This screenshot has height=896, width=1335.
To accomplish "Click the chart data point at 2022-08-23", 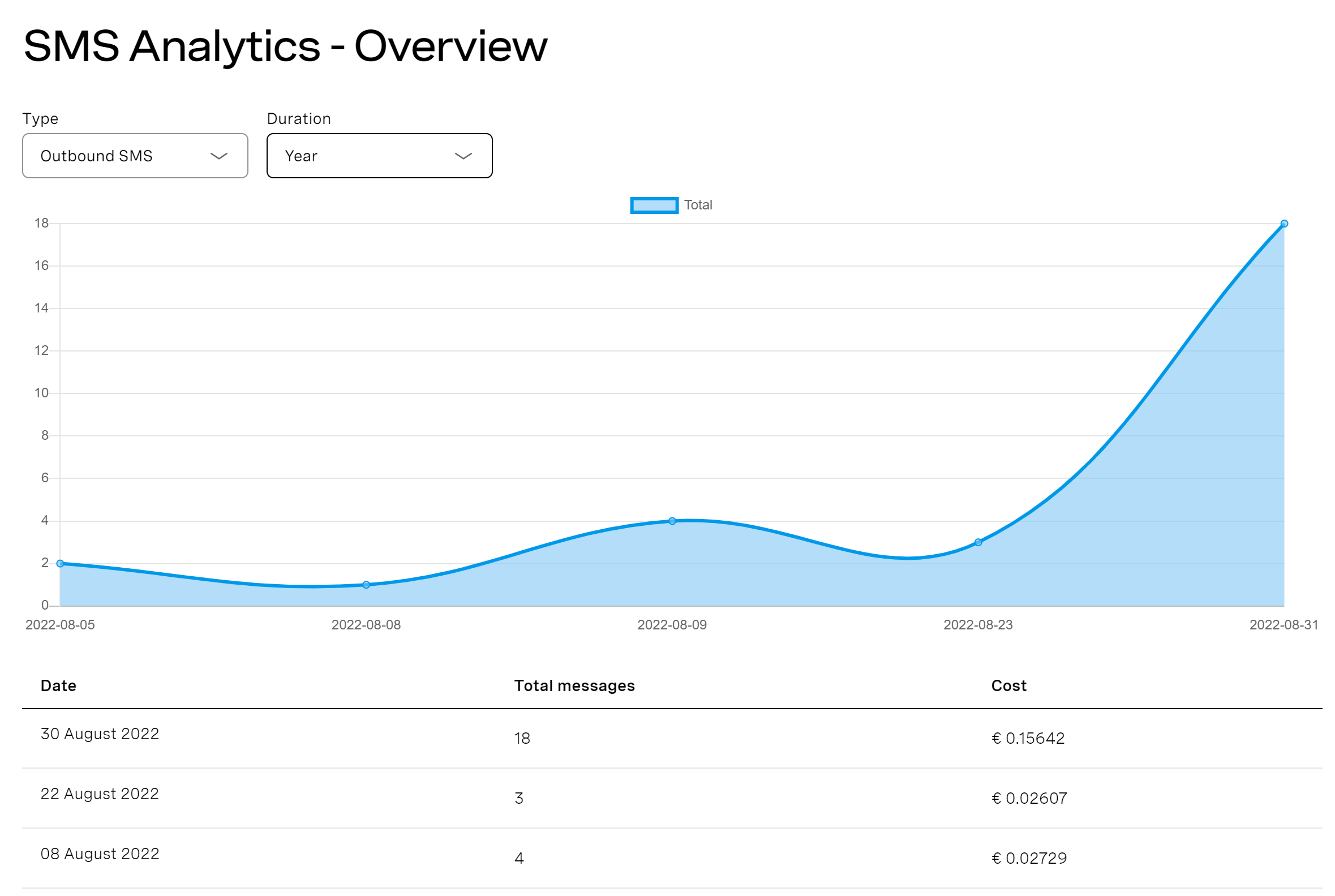I will tap(978, 542).
